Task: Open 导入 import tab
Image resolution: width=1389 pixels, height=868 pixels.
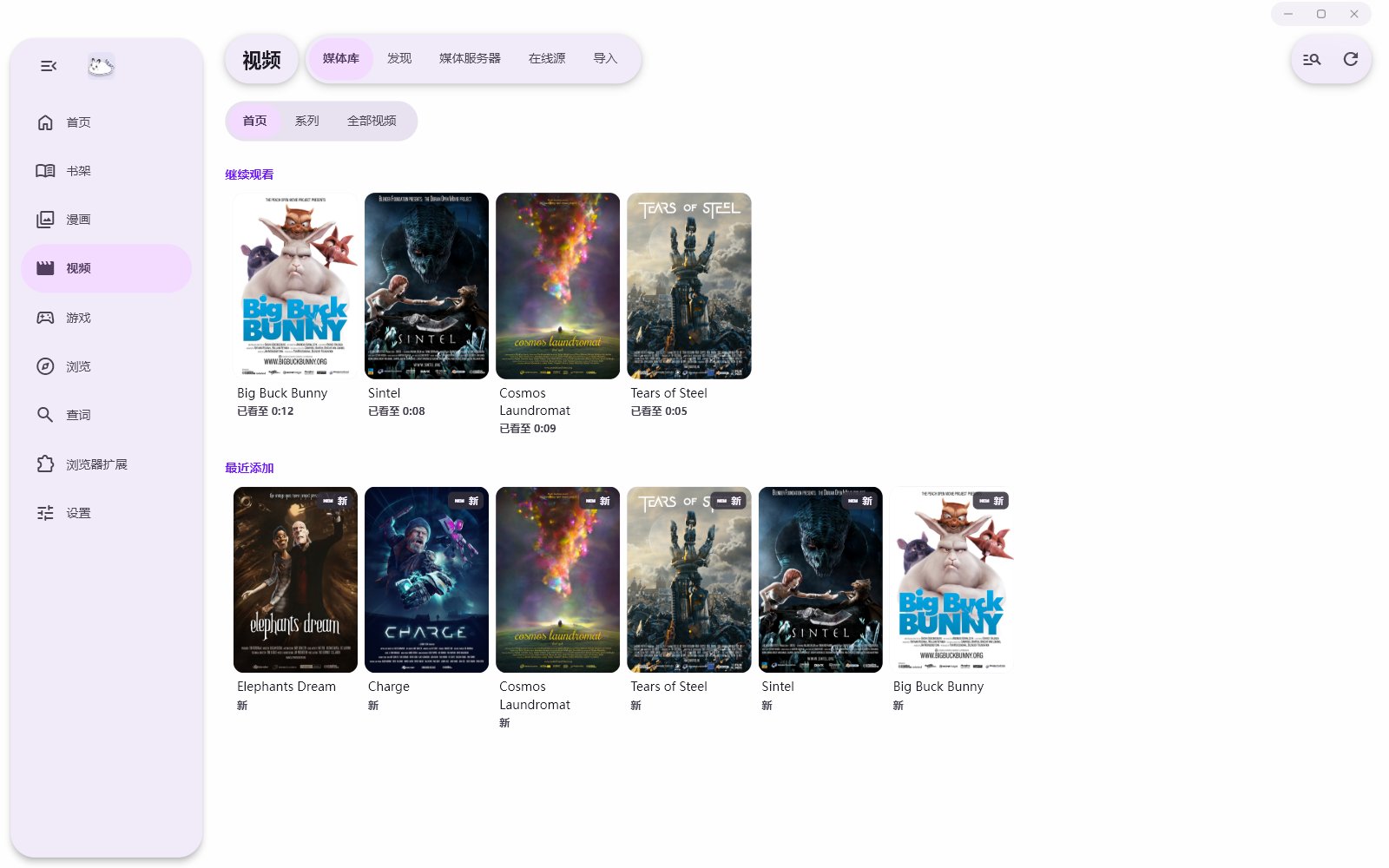Action: [x=605, y=59]
